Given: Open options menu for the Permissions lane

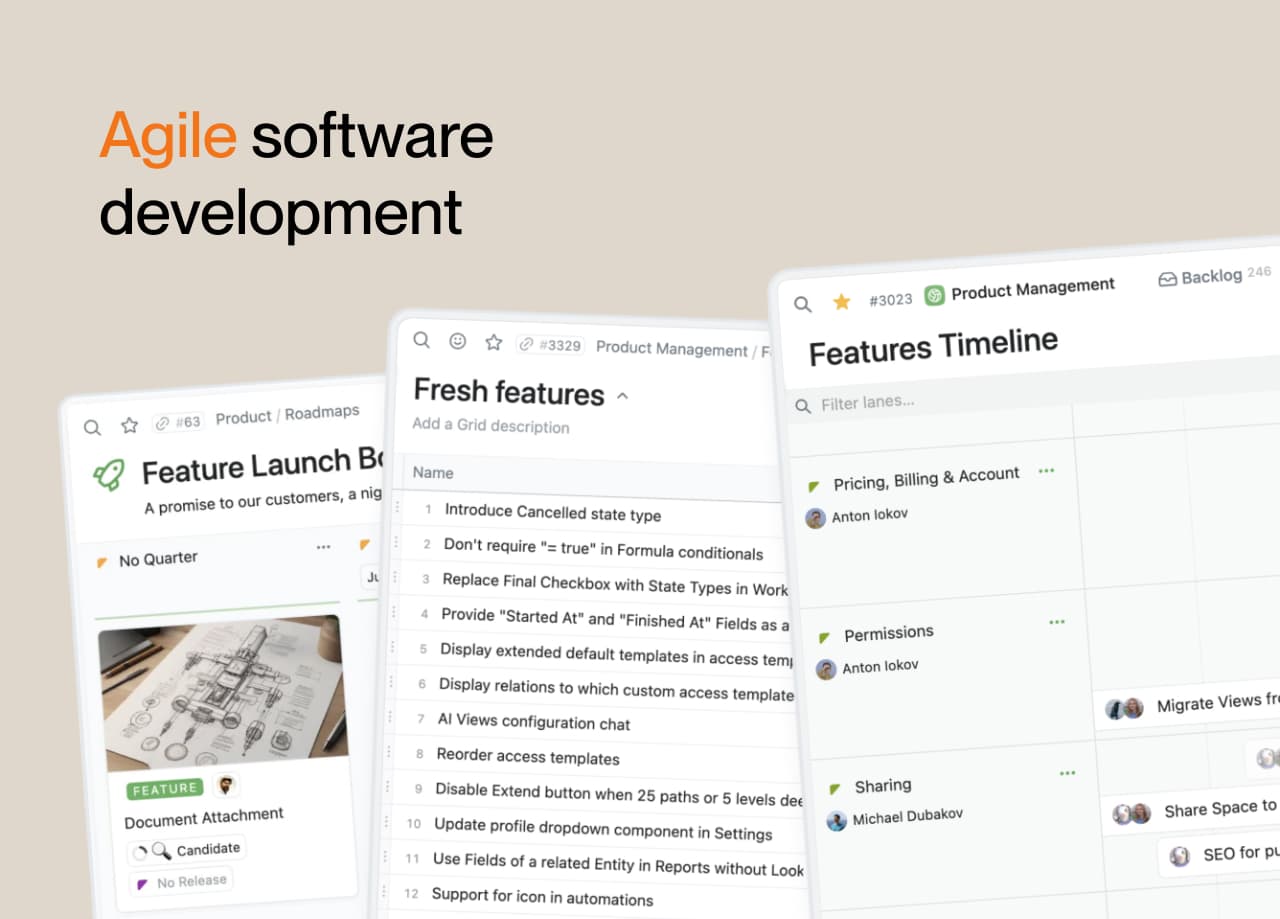Looking at the screenshot, I should pos(1057,622).
